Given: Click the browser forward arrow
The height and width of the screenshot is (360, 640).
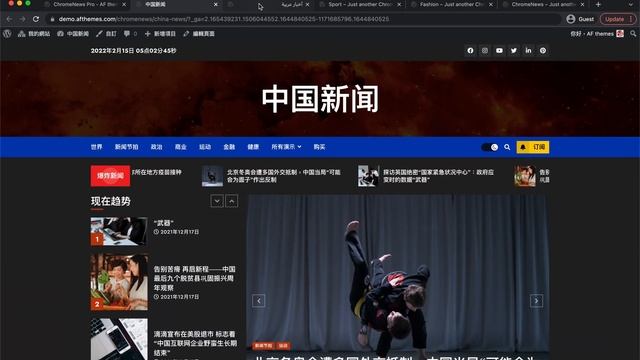Looking at the screenshot, I should (22, 19).
